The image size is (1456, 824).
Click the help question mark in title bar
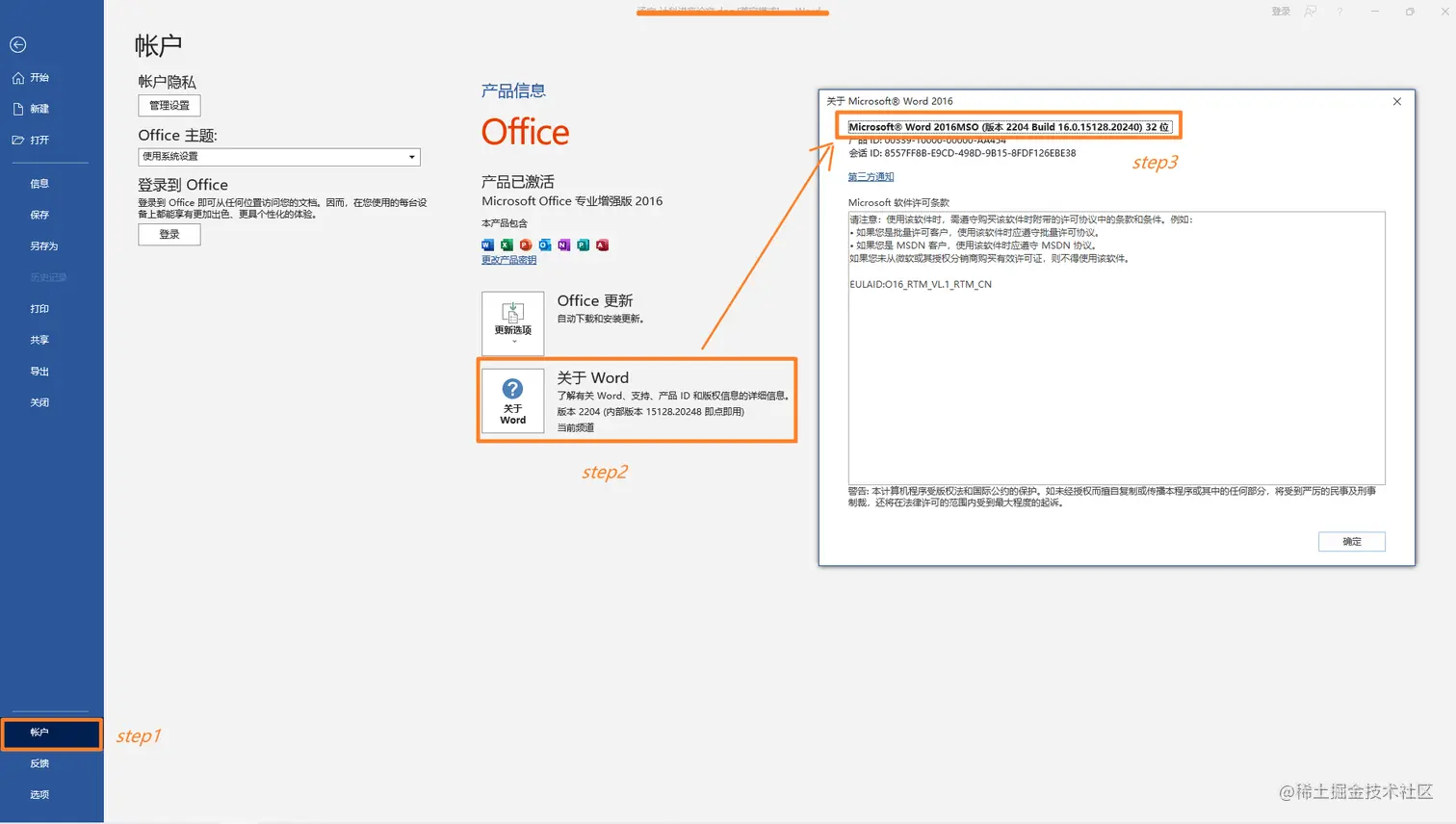(1339, 12)
